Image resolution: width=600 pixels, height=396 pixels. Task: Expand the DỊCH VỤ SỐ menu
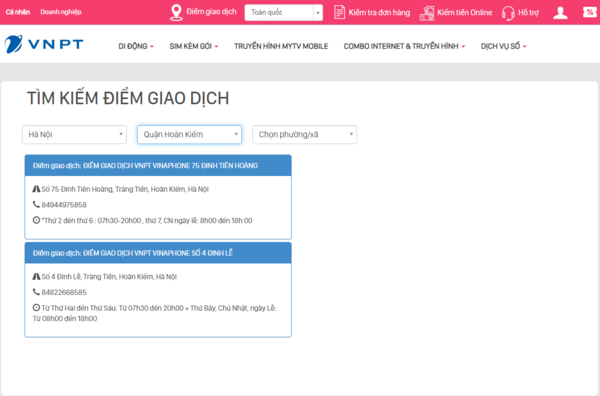point(504,46)
